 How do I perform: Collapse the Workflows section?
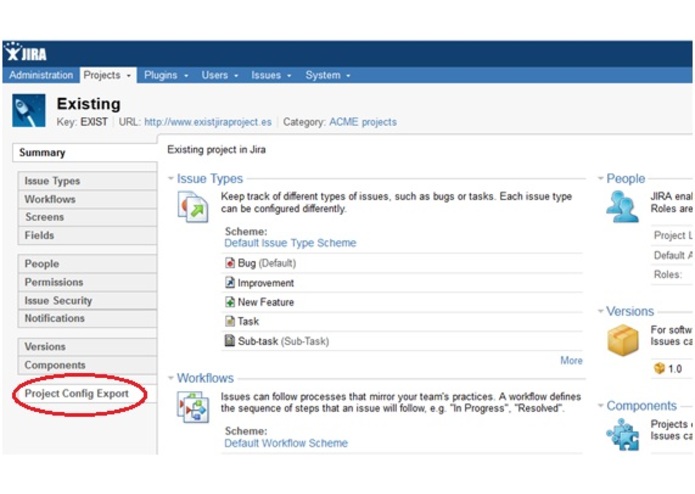point(171,378)
